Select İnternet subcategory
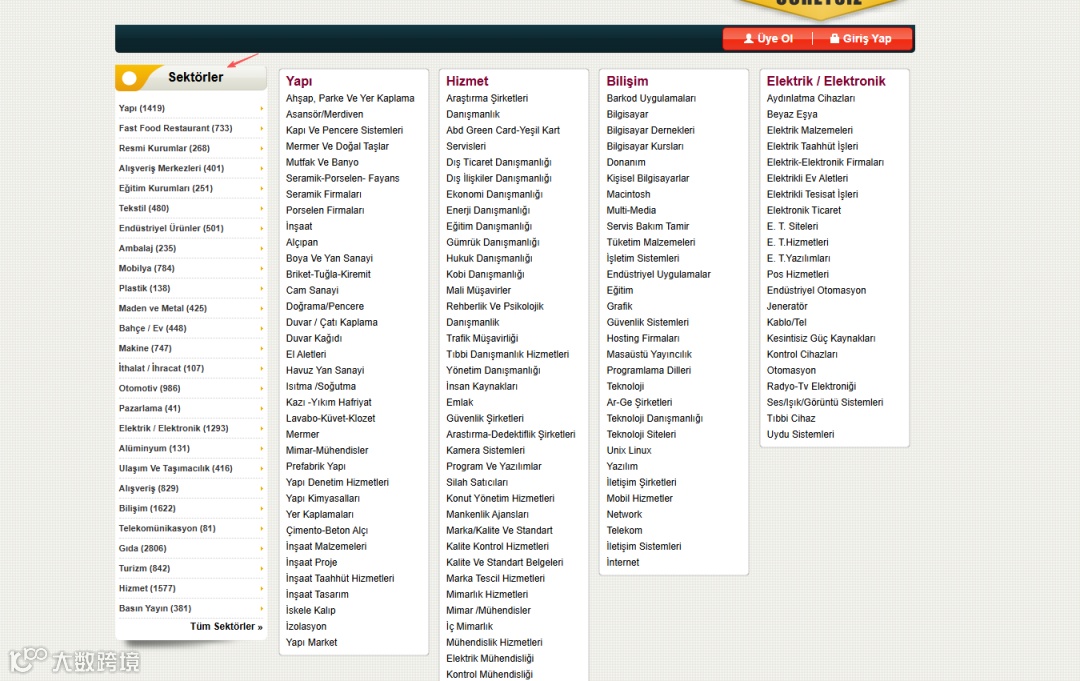The width and height of the screenshot is (1080, 681). (623, 563)
